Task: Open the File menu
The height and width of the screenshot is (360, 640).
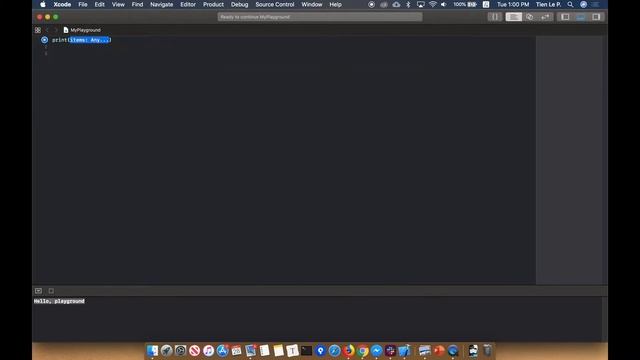Action: pos(83,4)
